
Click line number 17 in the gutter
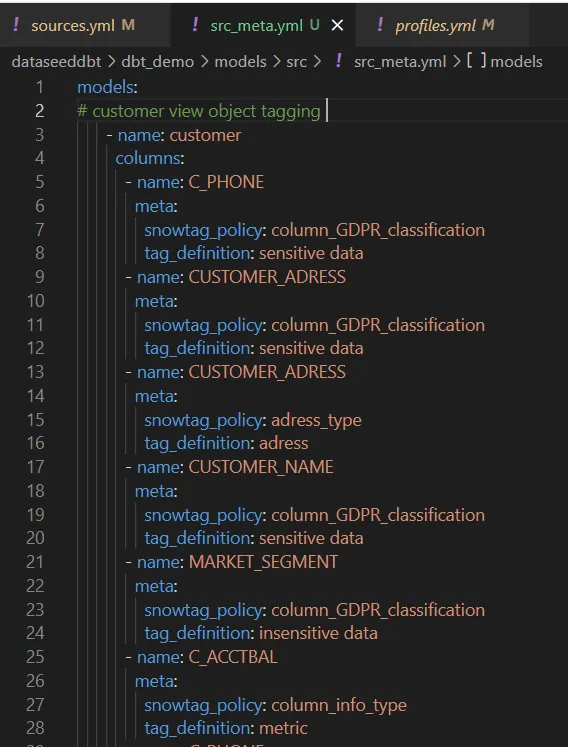[x=35, y=467]
